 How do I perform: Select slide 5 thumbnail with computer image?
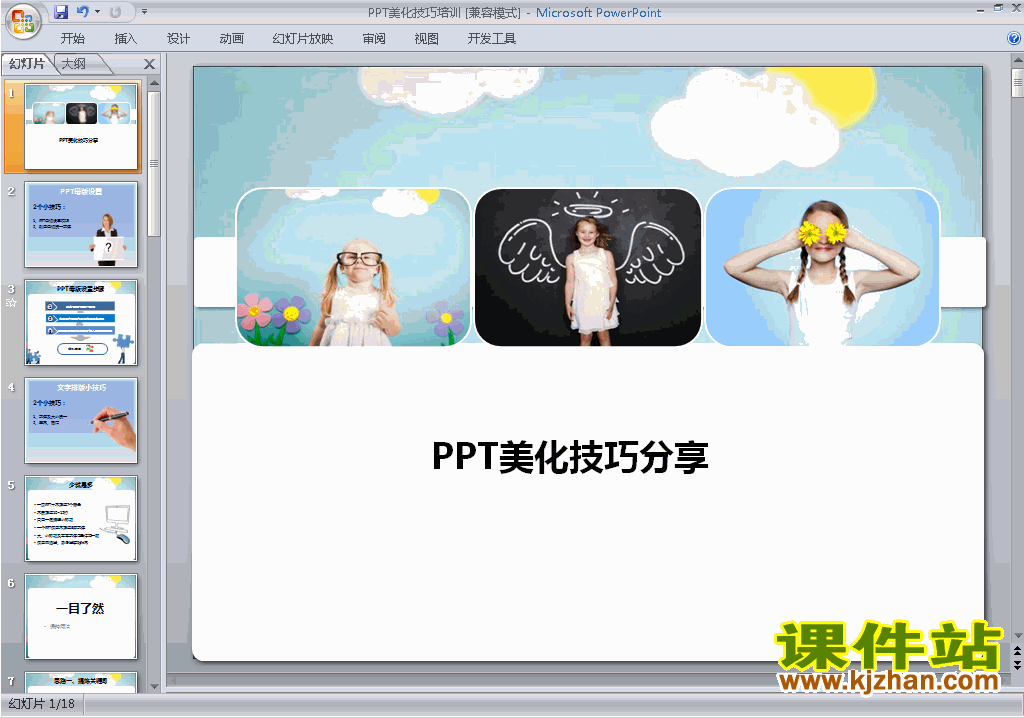[x=81, y=519]
